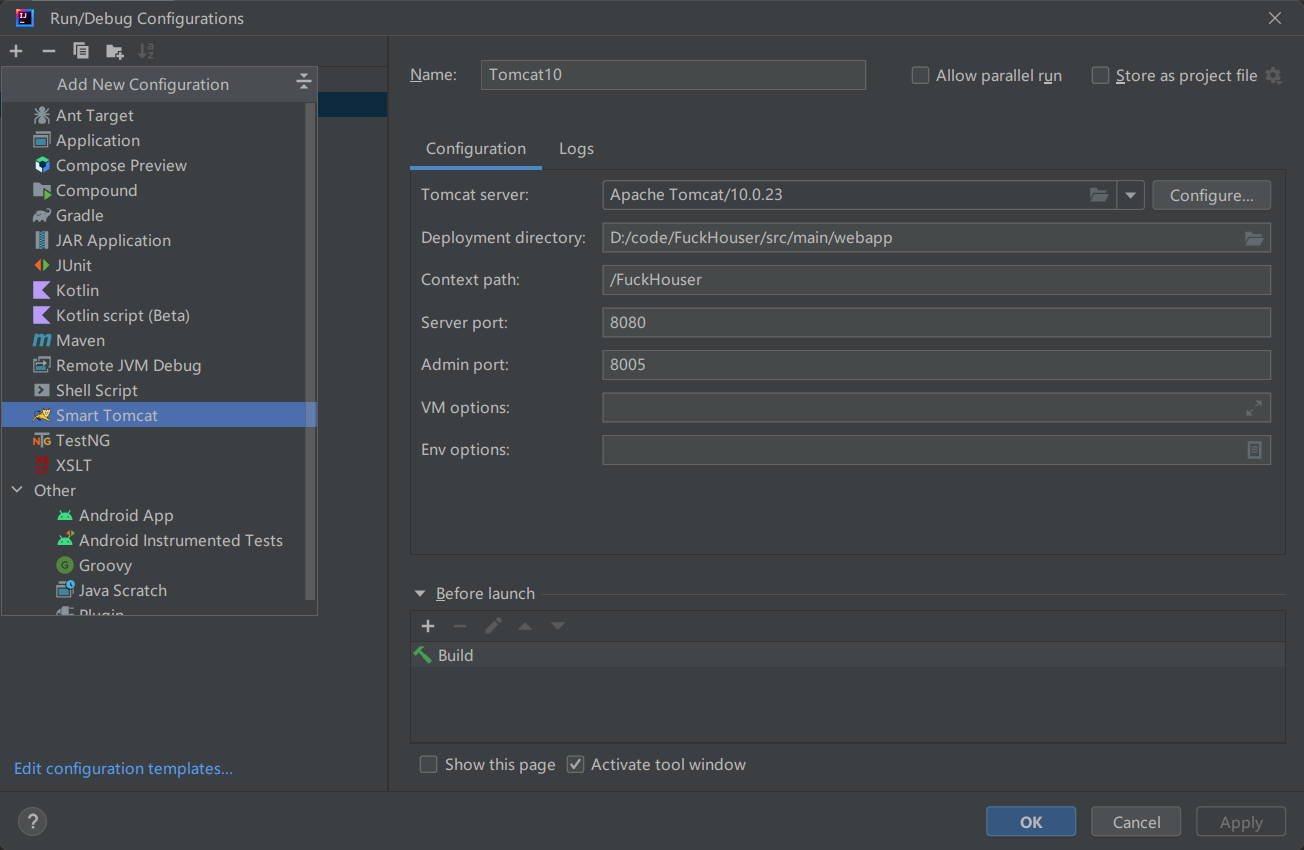Viewport: 1304px width, 850px height.
Task: Check the Show this page option
Action: (428, 764)
